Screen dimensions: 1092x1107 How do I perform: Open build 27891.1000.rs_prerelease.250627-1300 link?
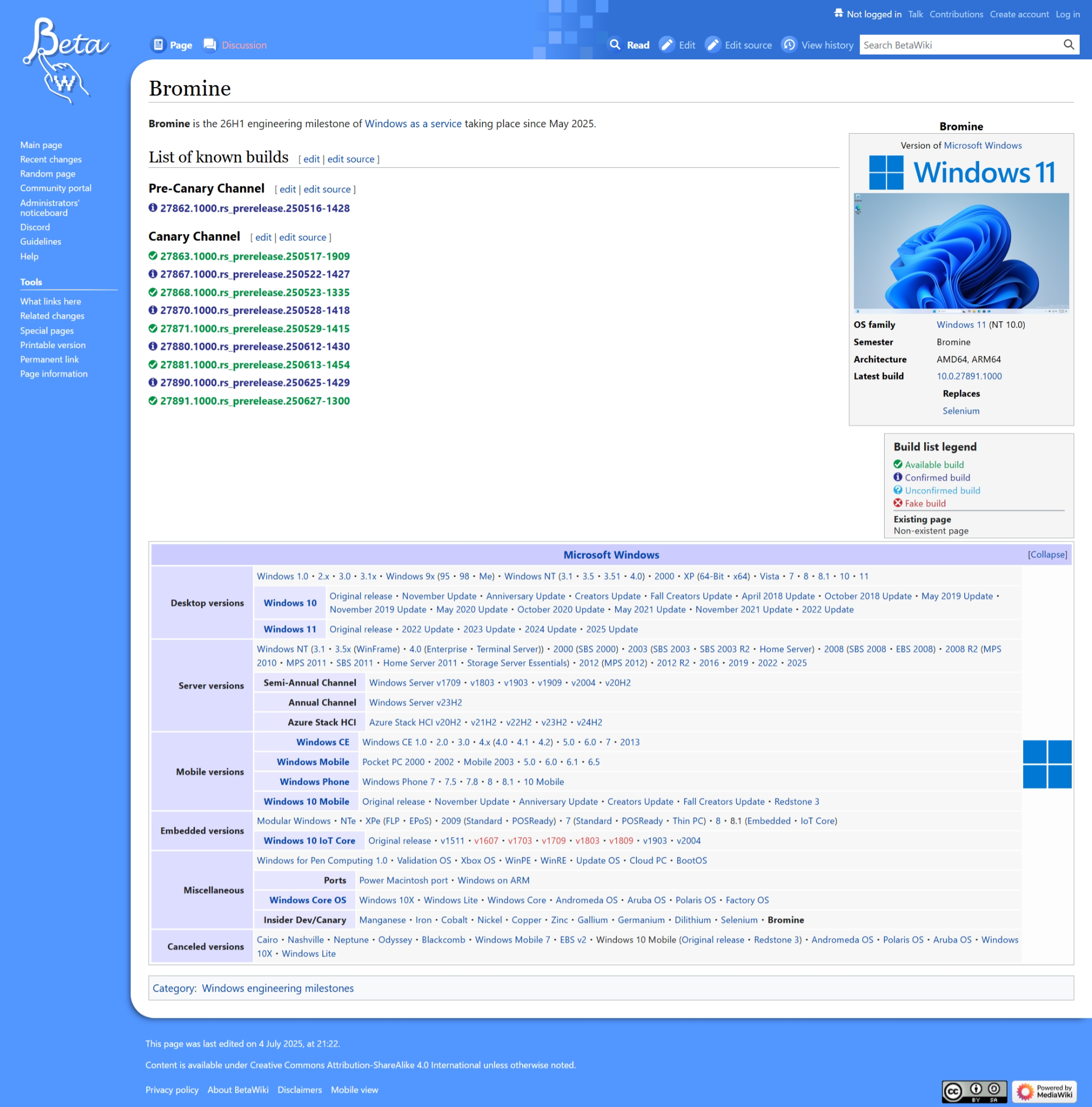coord(254,401)
